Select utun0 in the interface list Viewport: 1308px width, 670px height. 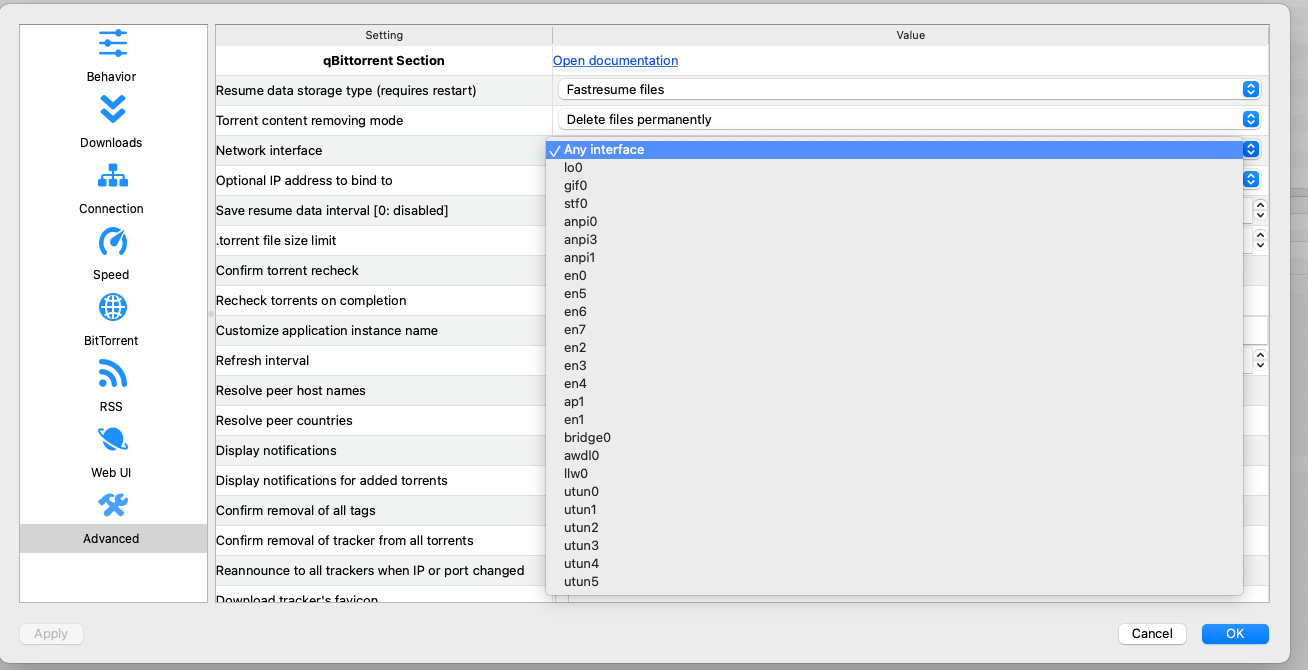tap(894, 492)
